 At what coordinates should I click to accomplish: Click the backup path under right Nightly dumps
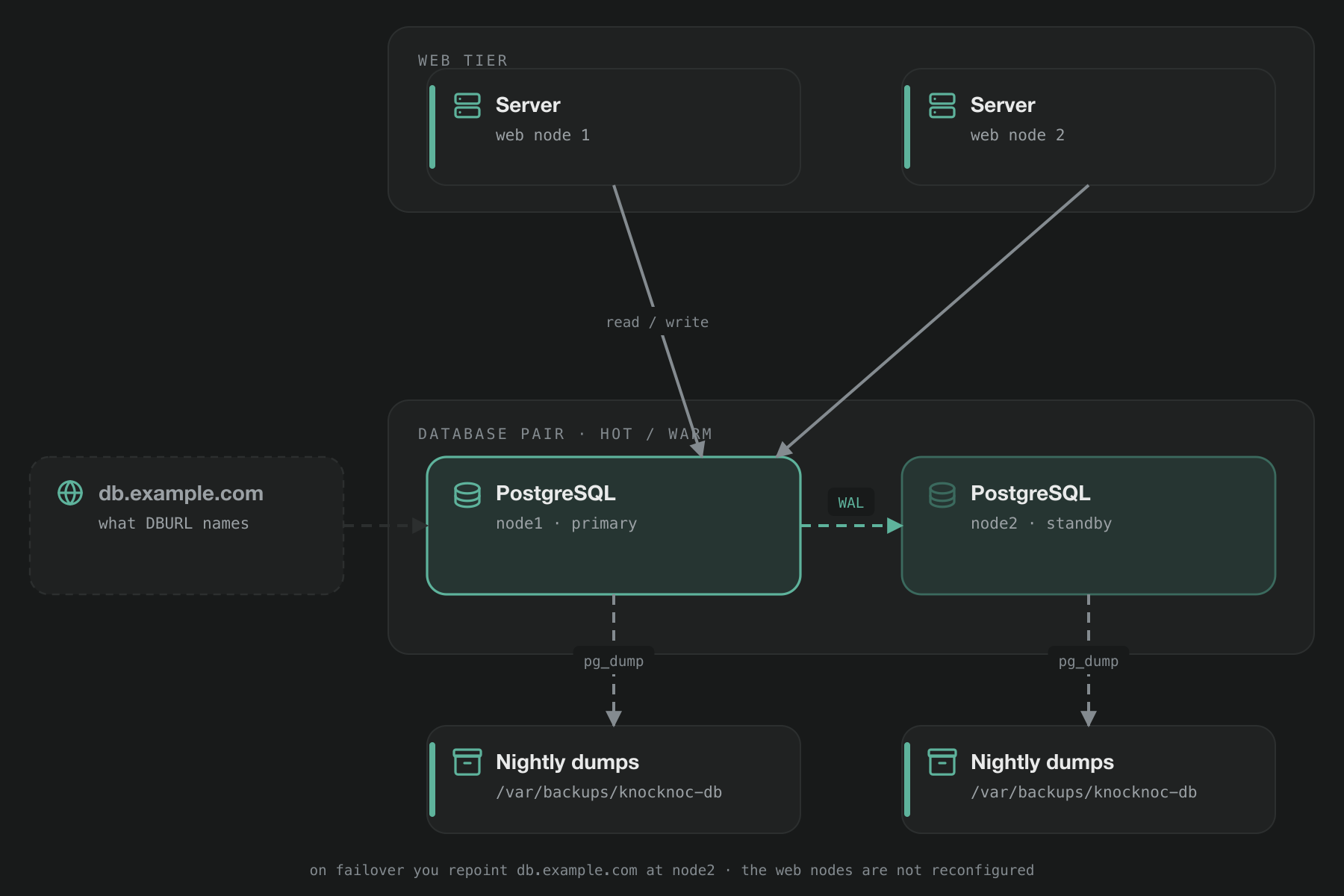tap(1084, 792)
